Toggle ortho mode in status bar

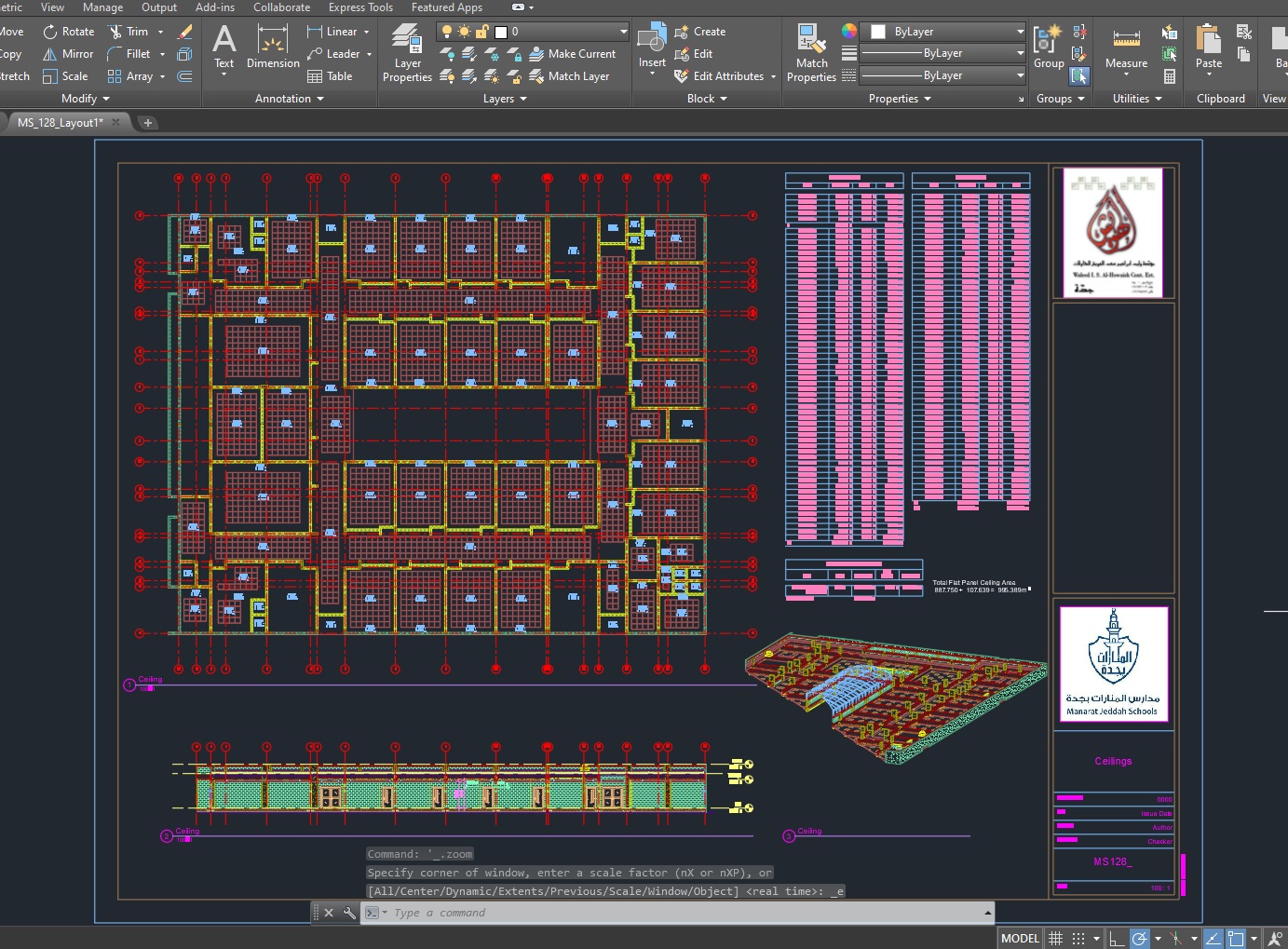1117,938
